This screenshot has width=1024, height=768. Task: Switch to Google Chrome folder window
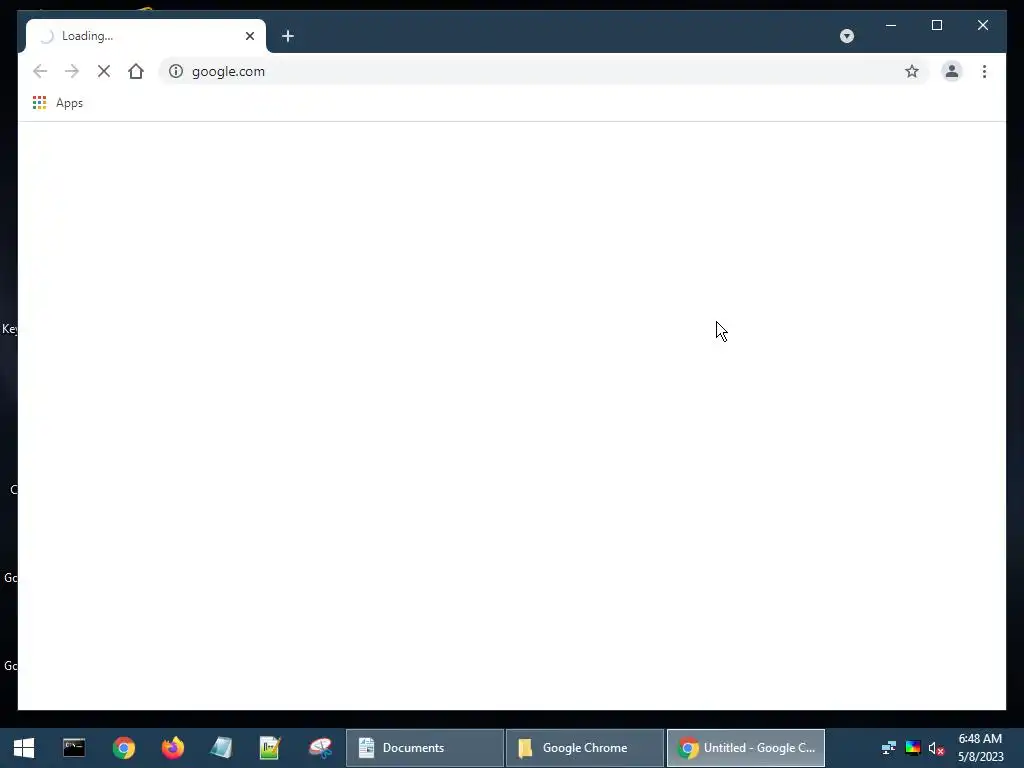(585, 748)
